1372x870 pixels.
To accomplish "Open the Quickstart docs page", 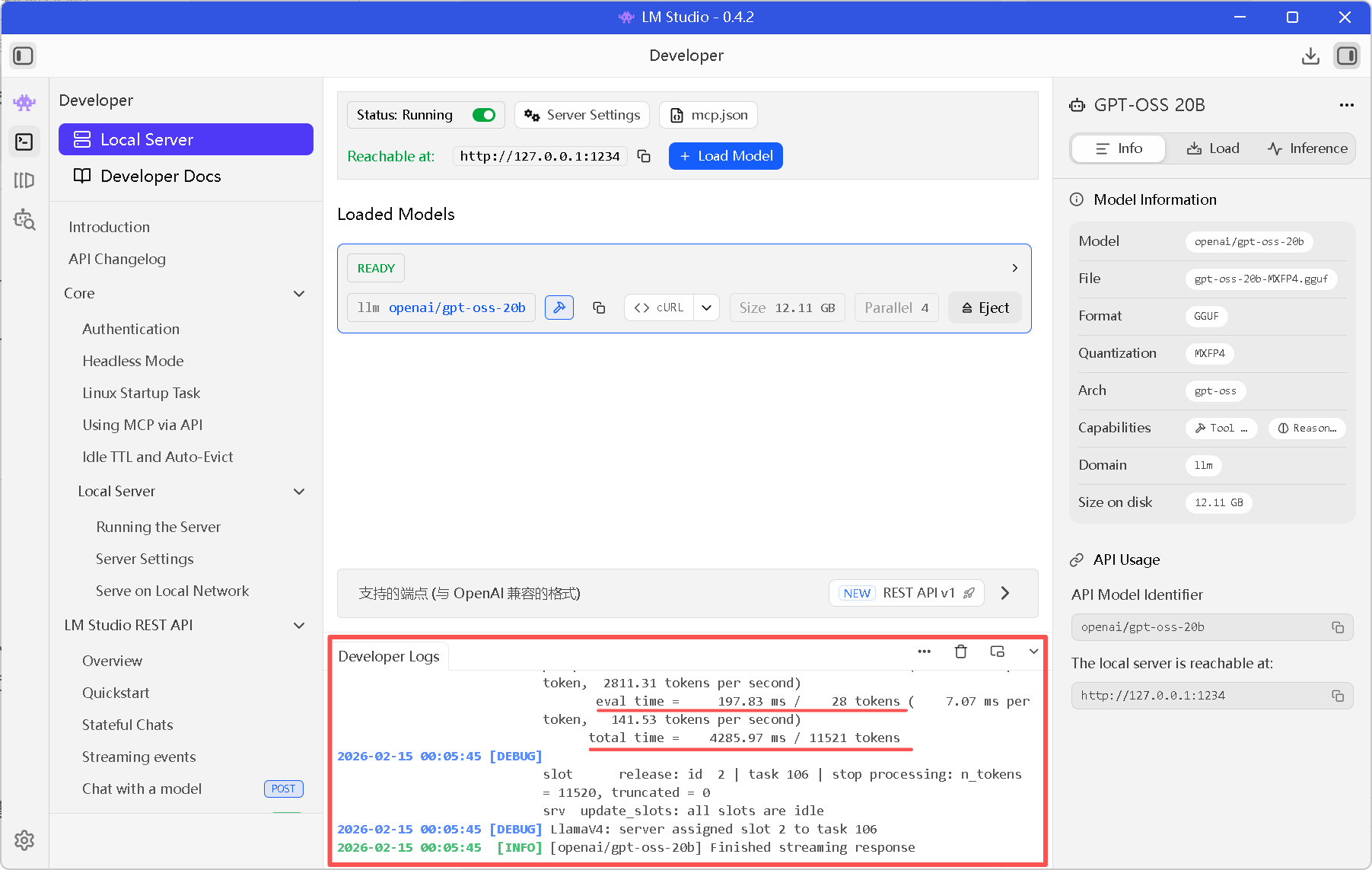I will (x=116, y=693).
